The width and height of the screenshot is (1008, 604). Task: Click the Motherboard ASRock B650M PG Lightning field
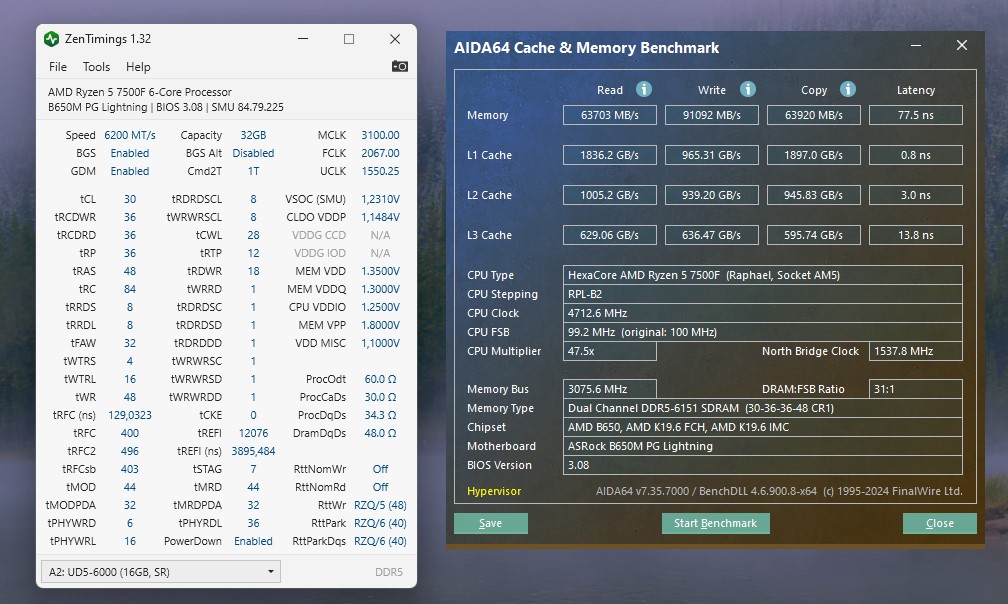[x=762, y=446]
